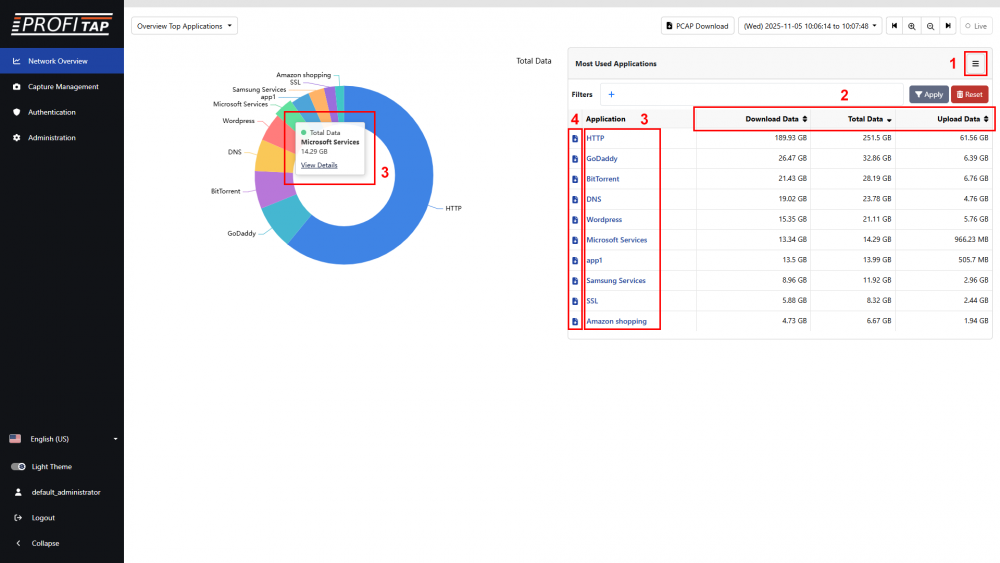Click the zoom in magnifier icon
Screen dimensions: 1000x563
click(x=911, y=26)
